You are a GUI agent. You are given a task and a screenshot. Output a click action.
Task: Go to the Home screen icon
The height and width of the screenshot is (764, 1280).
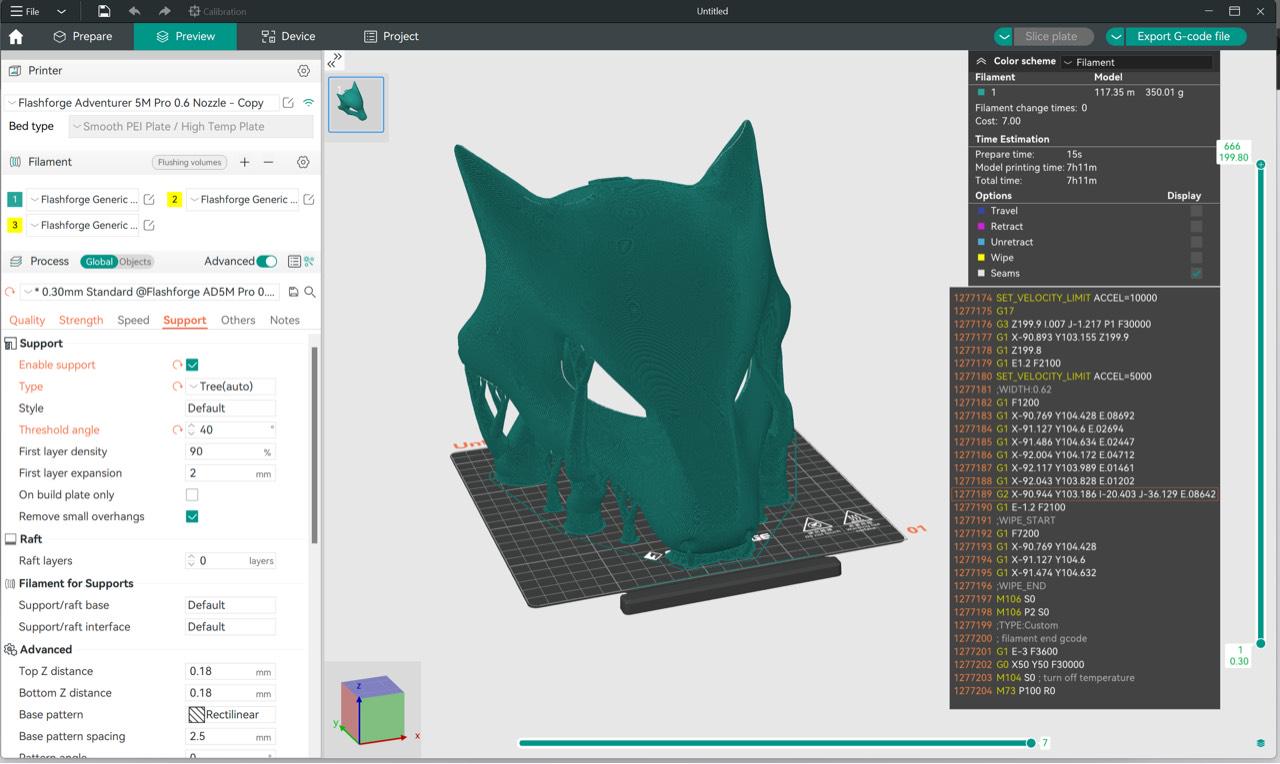click(x=16, y=36)
